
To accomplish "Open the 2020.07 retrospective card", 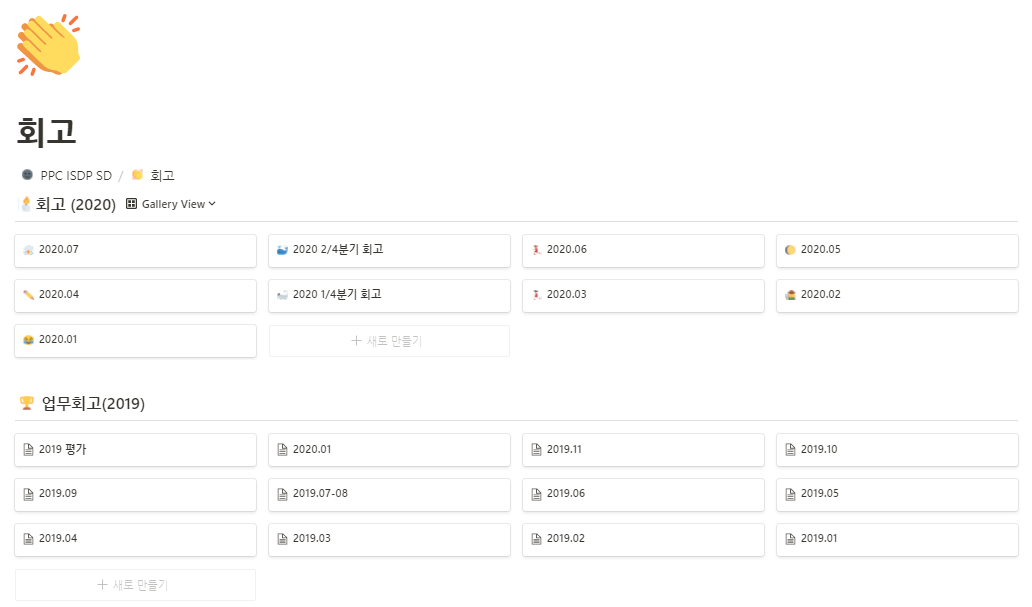I will click(x=136, y=251).
